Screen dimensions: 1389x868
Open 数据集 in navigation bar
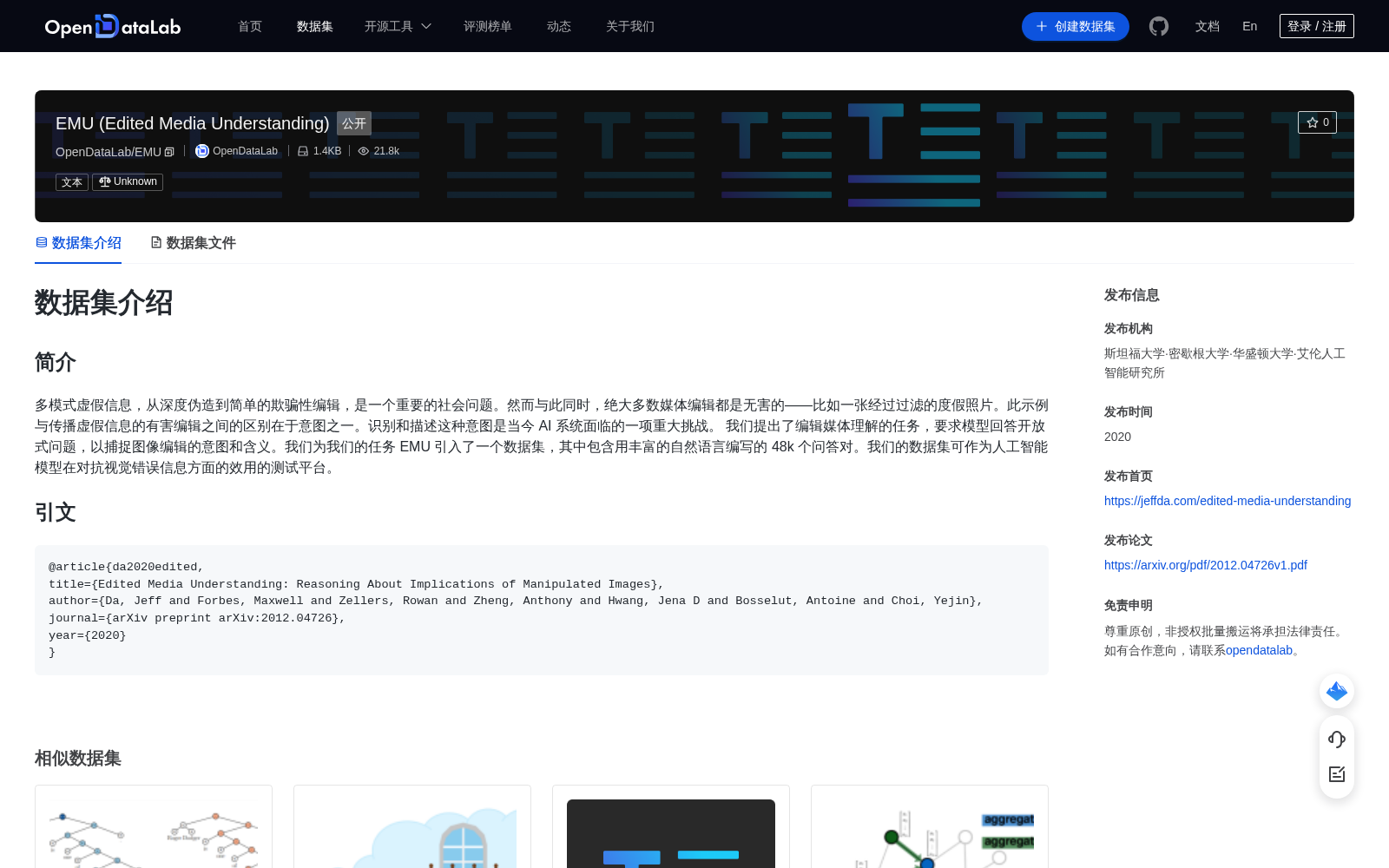pos(315,26)
